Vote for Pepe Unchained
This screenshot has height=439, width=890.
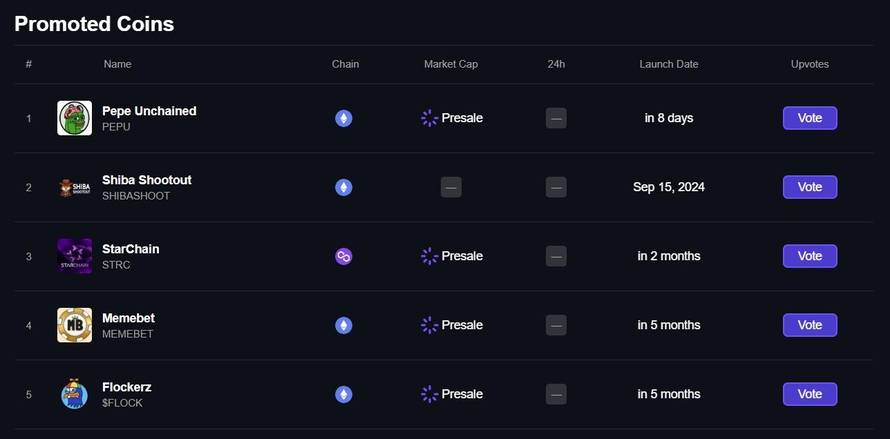click(x=810, y=118)
